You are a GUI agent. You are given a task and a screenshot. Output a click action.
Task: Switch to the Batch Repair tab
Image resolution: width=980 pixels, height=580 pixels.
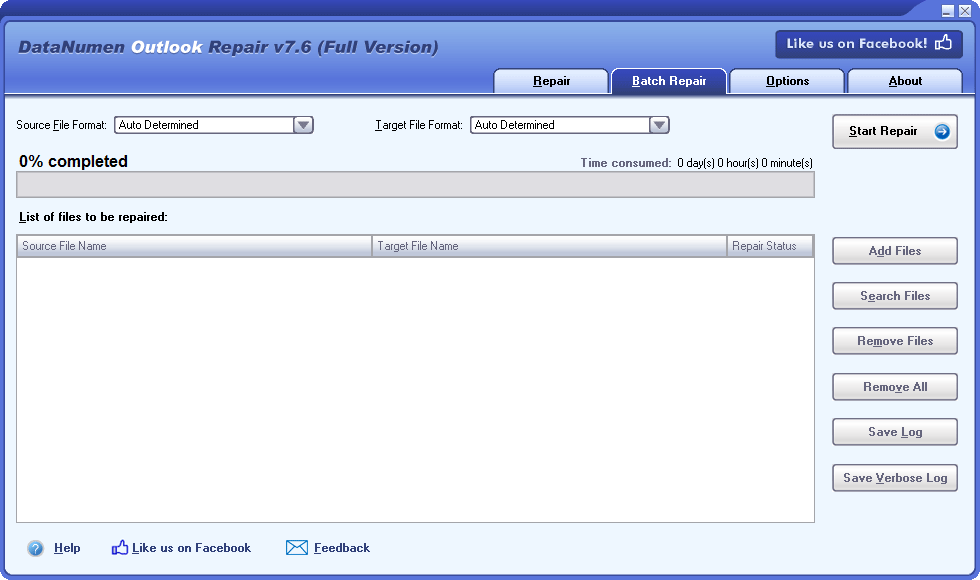point(669,81)
